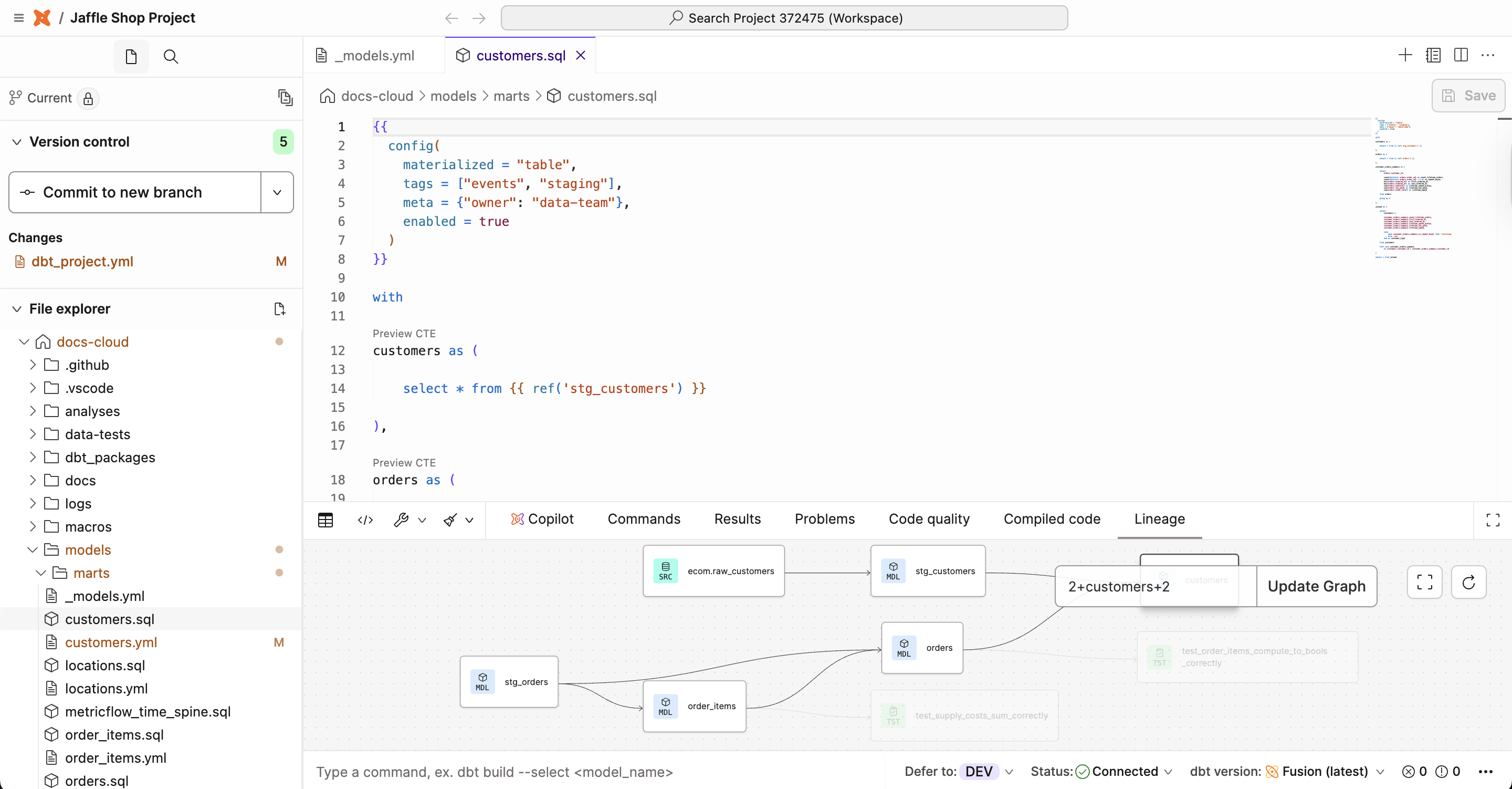Select the code view icon
Screen dimensions: 1512x789
tap(364, 520)
